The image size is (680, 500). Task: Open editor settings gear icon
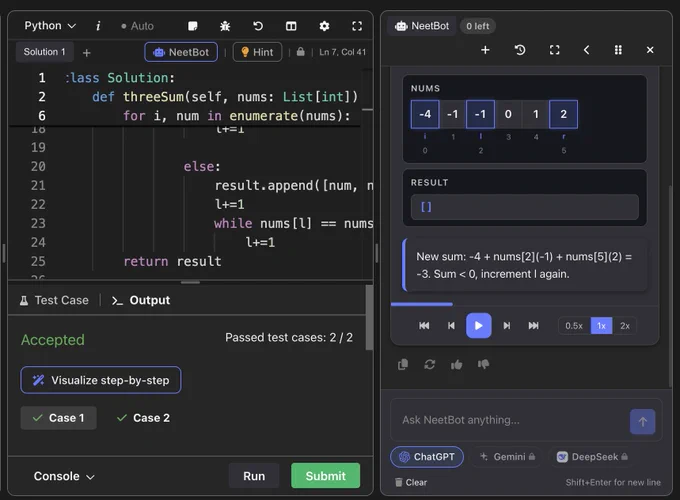pyautogui.click(x=324, y=26)
